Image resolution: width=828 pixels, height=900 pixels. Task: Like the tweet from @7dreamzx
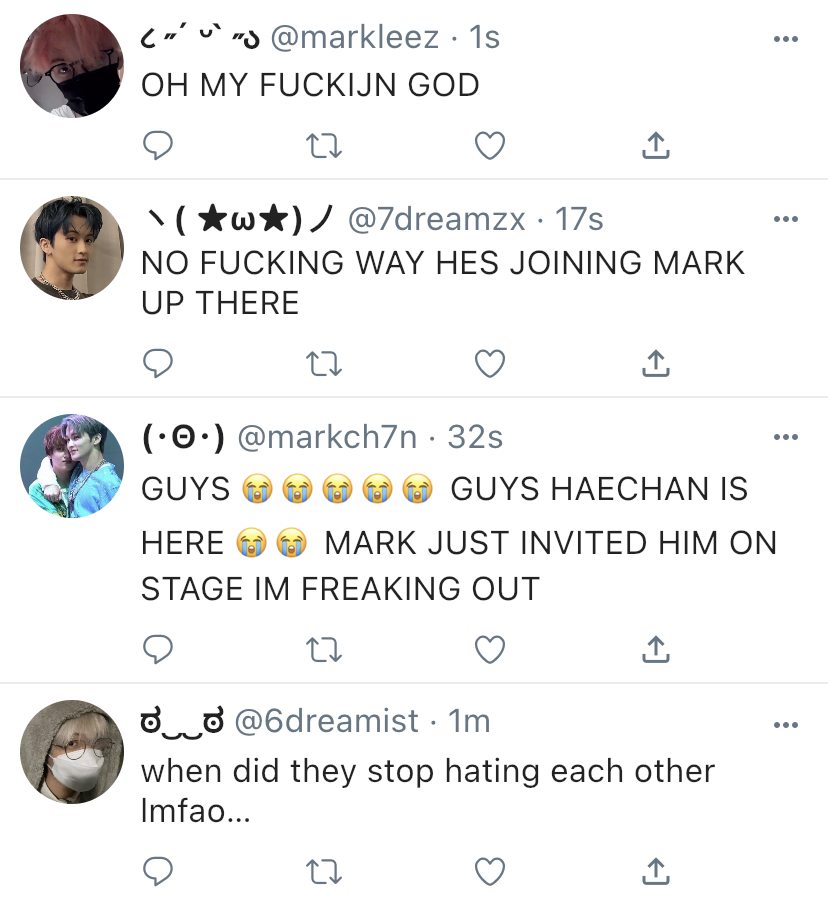pyautogui.click(x=490, y=364)
